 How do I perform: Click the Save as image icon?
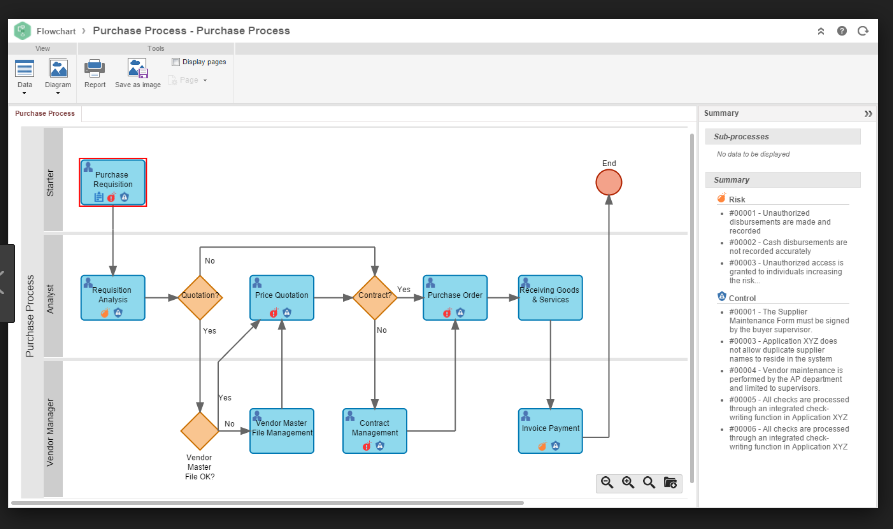(137, 69)
